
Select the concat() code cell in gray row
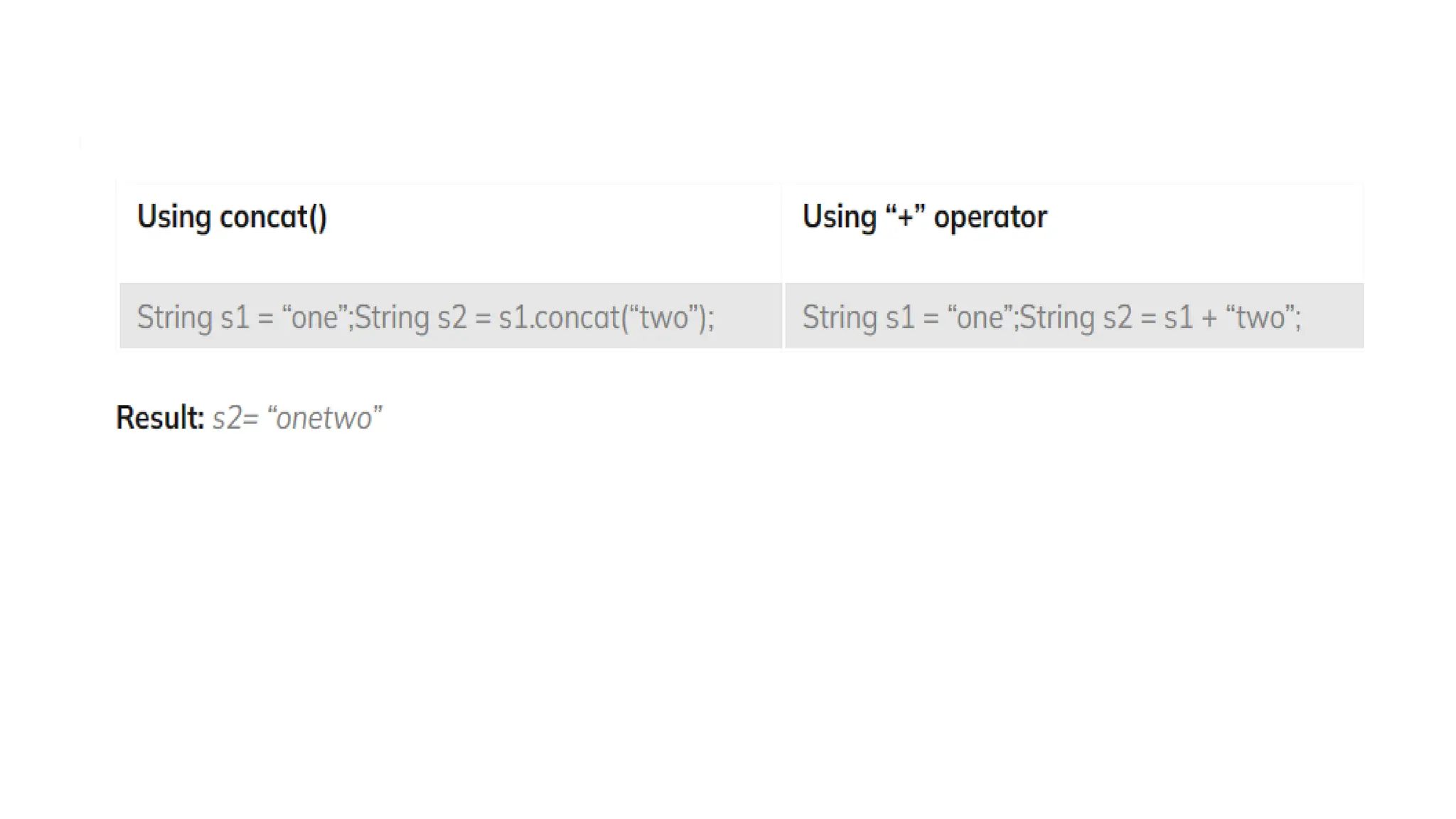(451, 316)
